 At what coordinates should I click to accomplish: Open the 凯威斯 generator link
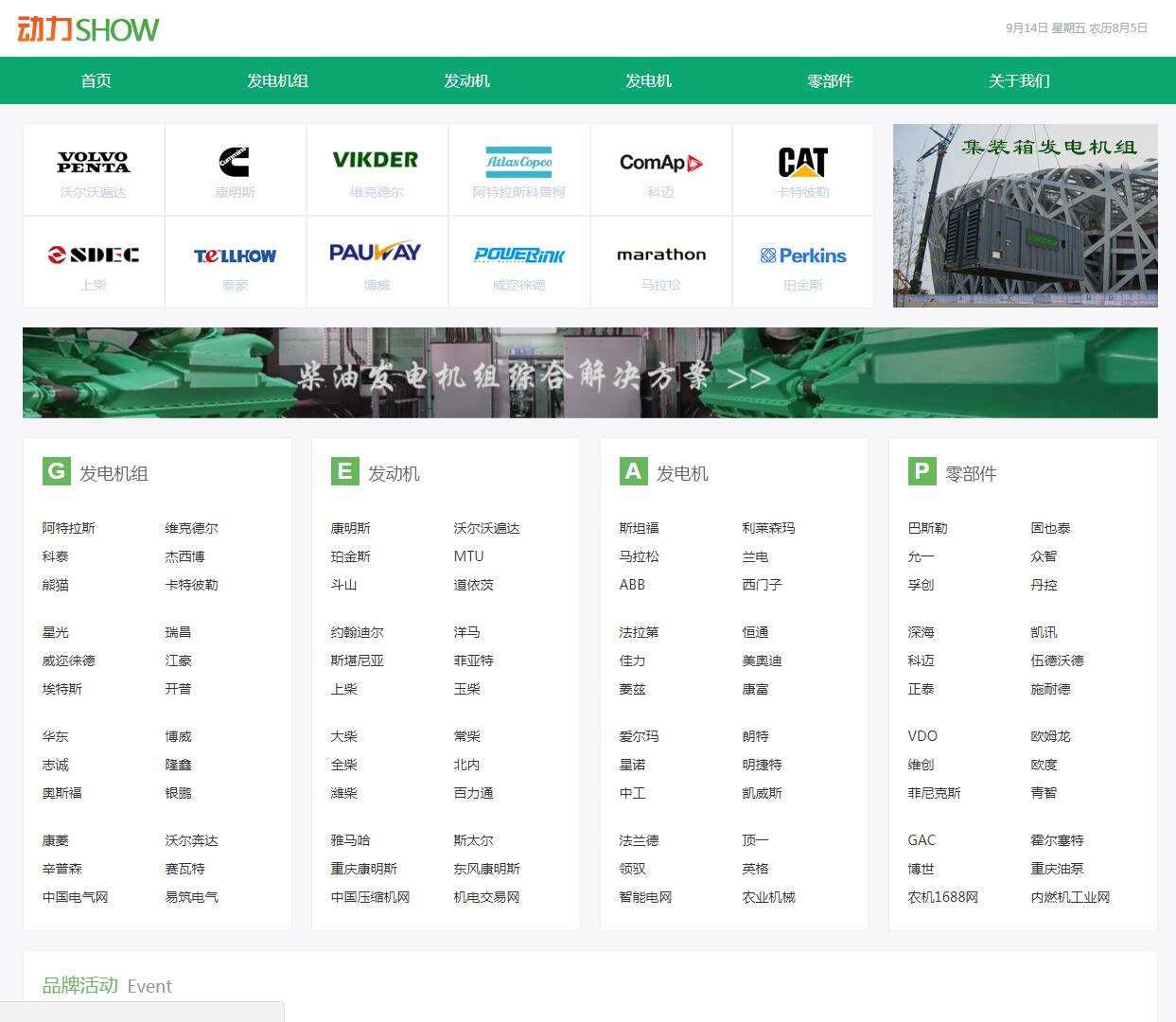point(763,793)
